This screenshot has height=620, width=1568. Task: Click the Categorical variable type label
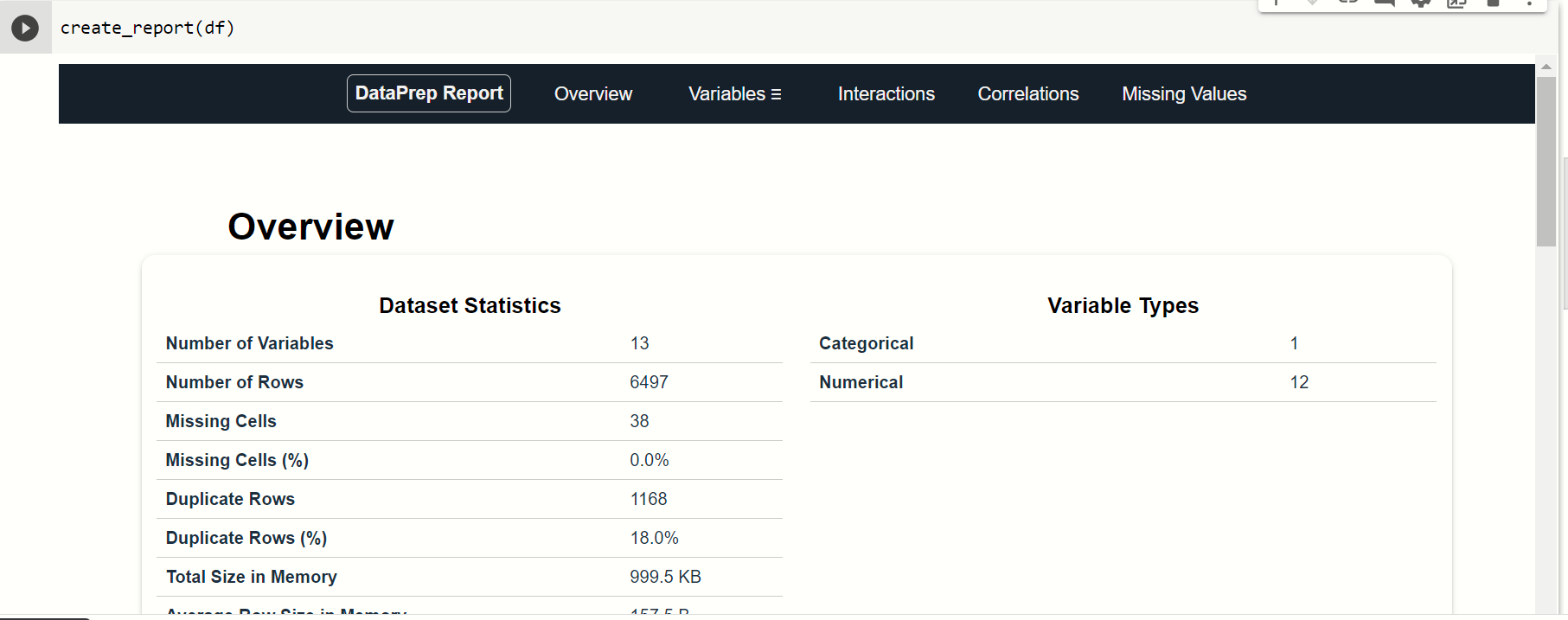(866, 343)
